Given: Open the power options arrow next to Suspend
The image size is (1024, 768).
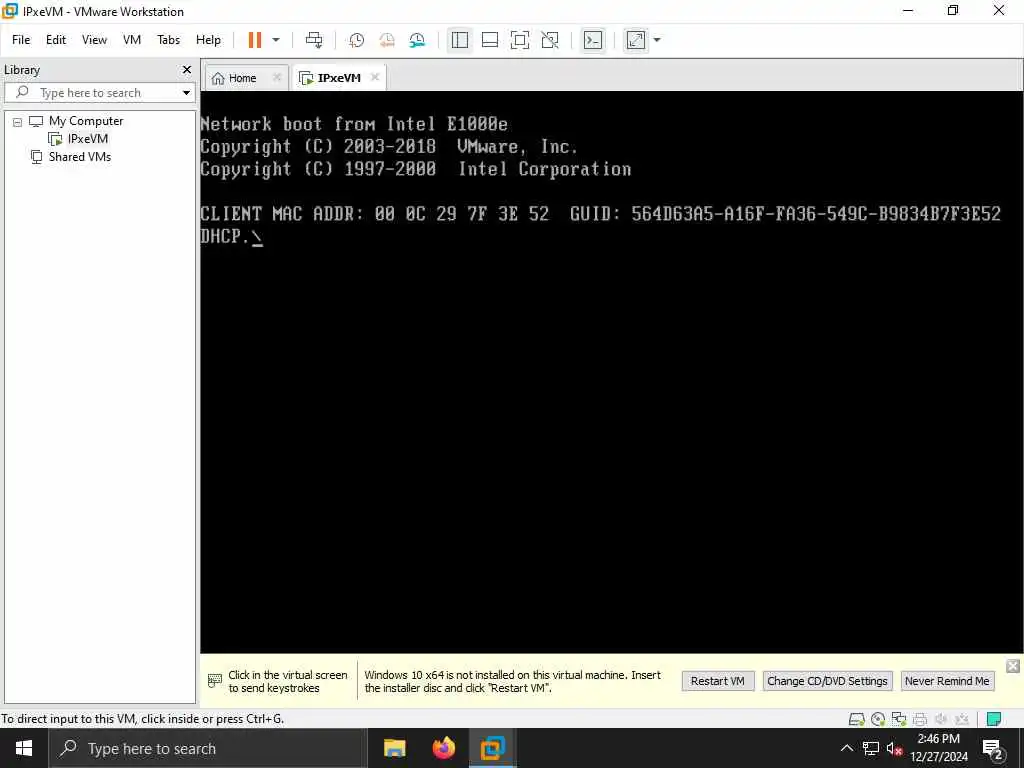Looking at the screenshot, I should click(x=276, y=40).
